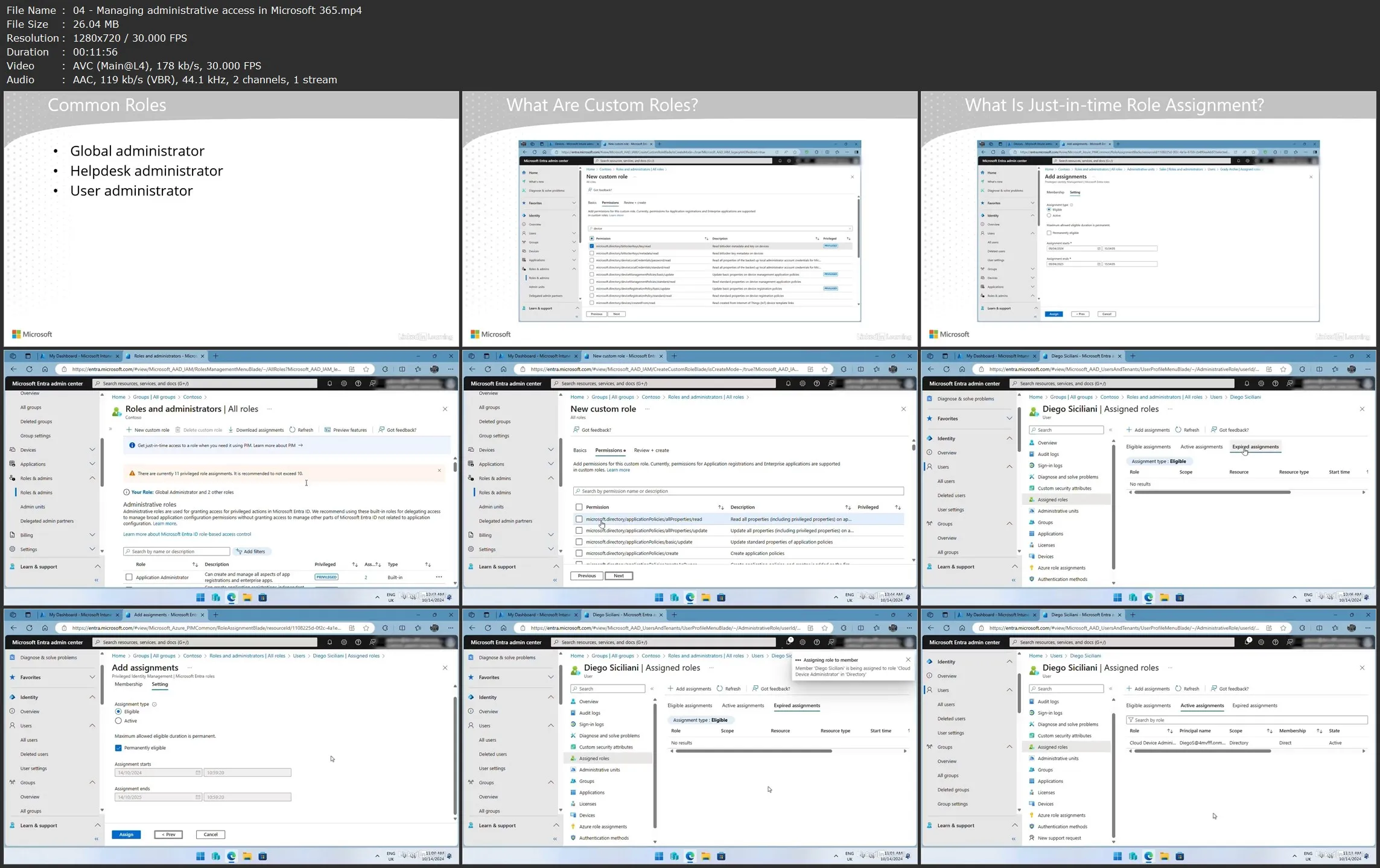Select the Active assignment type radio button
The image size is (1380, 868).
tap(118, 721)
